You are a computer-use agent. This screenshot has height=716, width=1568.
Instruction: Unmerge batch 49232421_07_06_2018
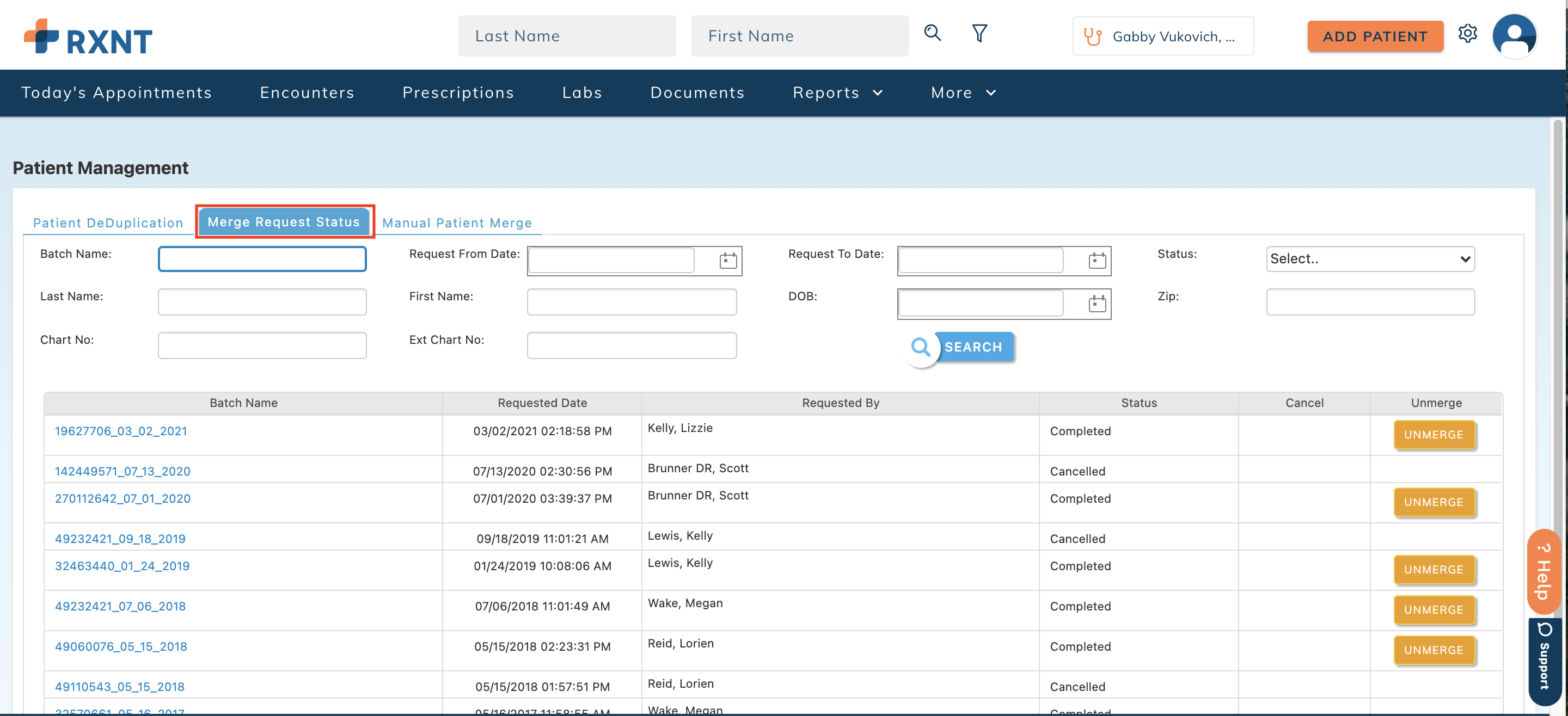click(x=1434, y=609)
